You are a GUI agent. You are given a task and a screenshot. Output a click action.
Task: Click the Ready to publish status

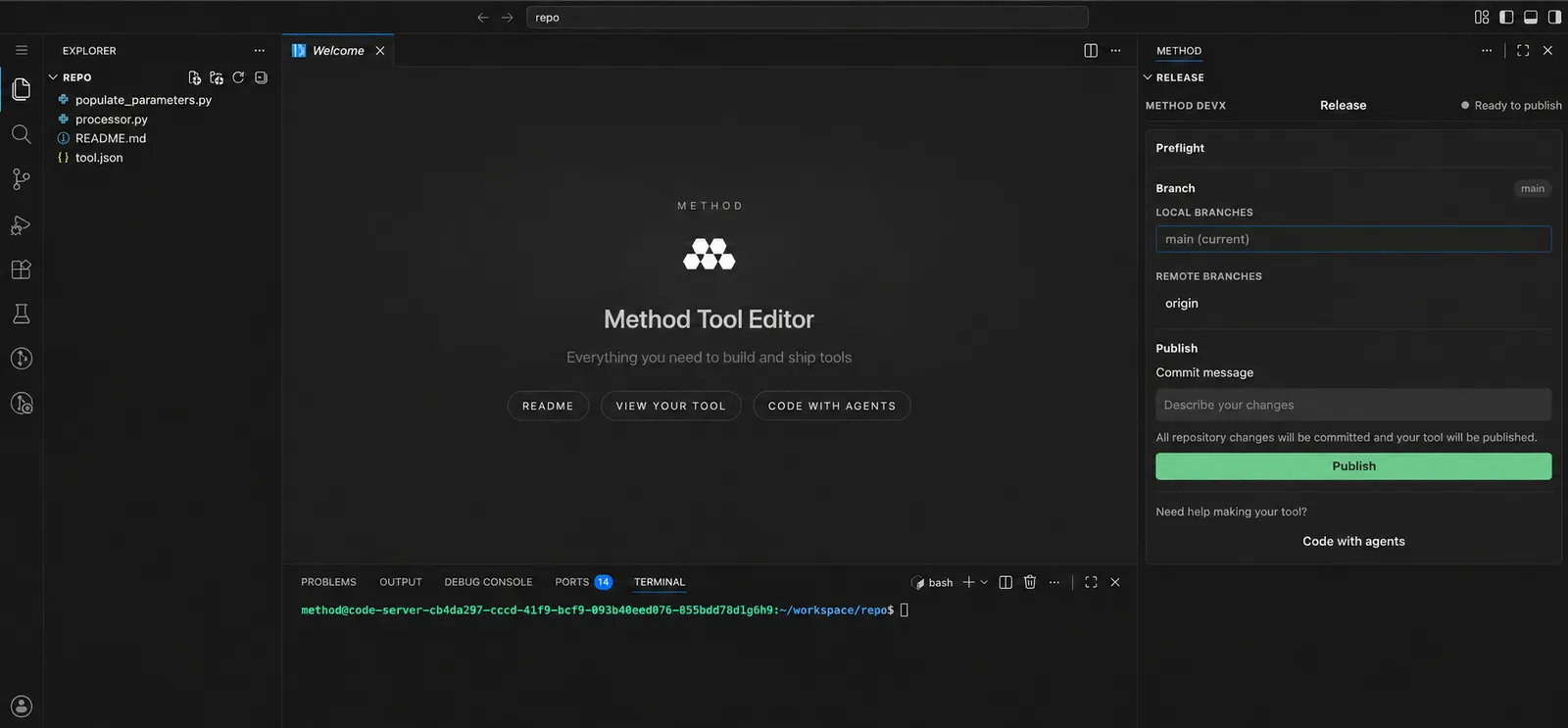pos(1511,106)
